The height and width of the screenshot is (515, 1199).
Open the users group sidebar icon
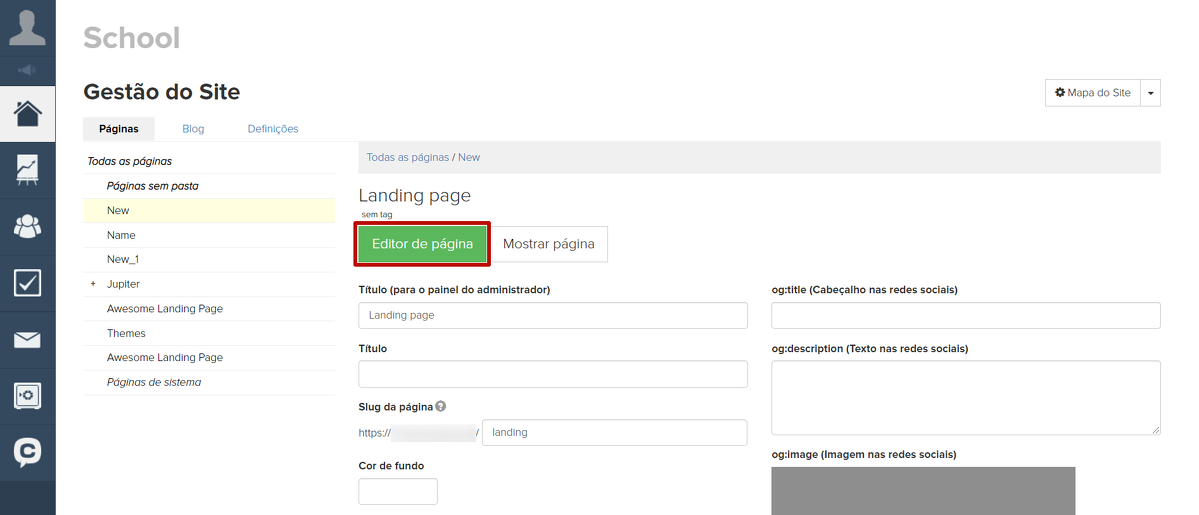[x=27, y=226]
